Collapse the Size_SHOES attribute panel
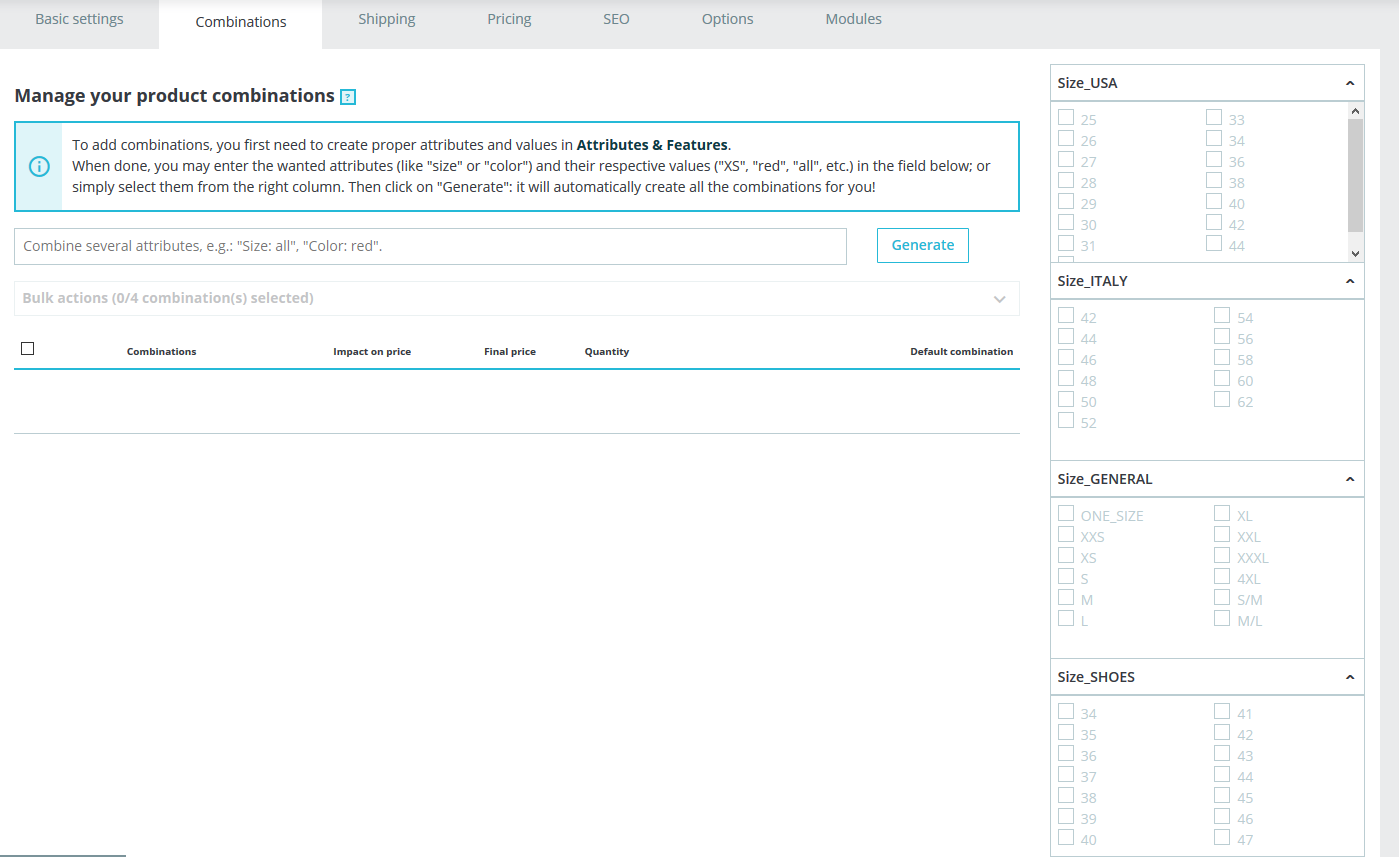 (1350, 677)
